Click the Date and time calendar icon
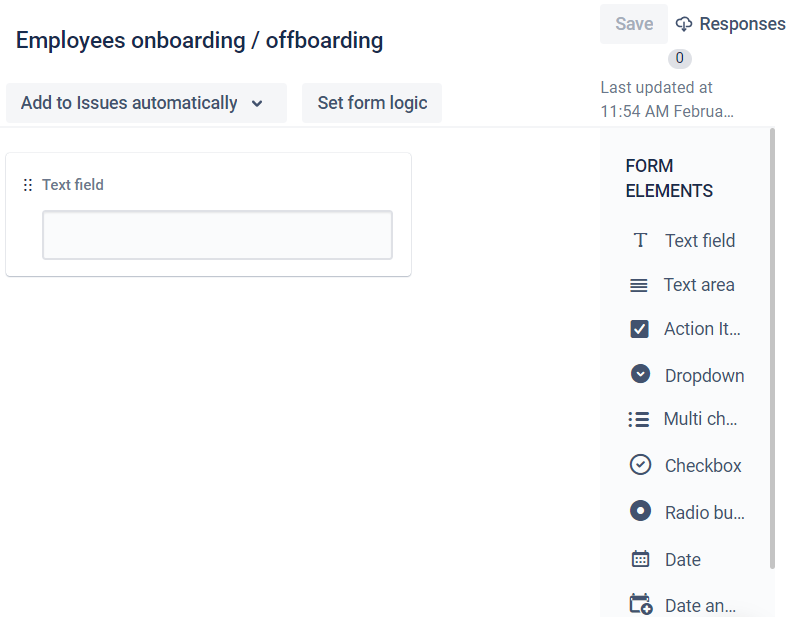This screenshot has width=791, height=617. click(640, 604)
